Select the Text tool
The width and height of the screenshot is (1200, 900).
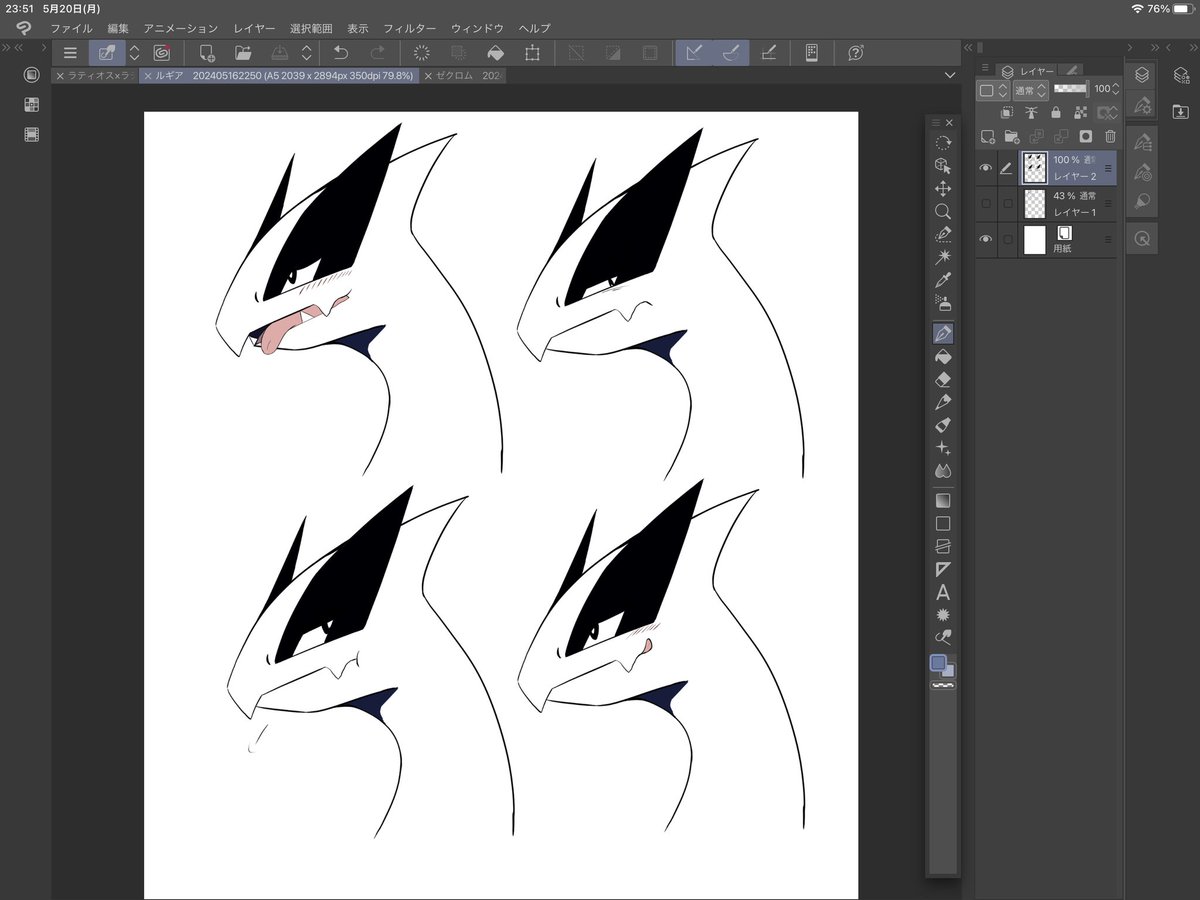coord(942,593)
